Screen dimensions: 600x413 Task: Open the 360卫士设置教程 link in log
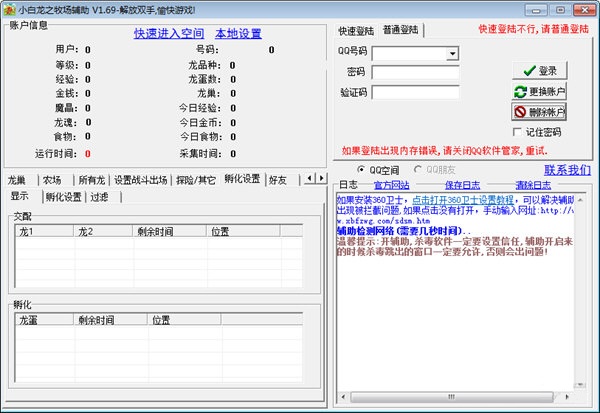(463, 200)
